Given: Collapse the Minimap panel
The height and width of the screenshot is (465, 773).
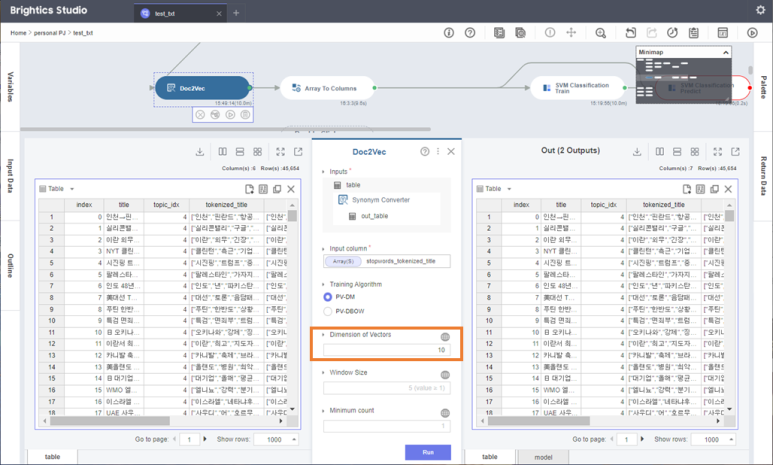Looking at the screenshot, I should tap(726, 52).
